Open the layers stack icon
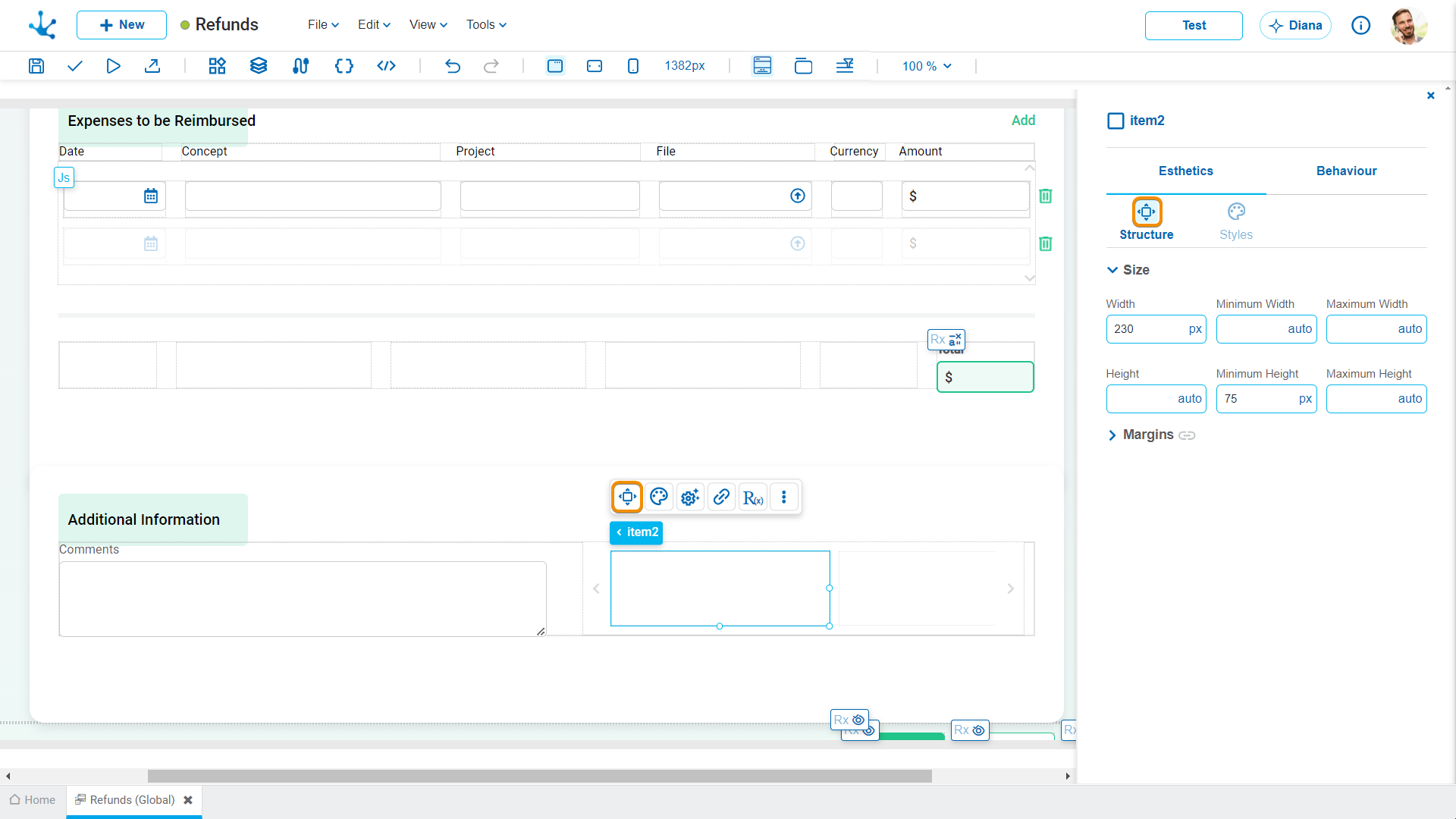This screenshot has width=1456, height=819. (x=259, y=66)
